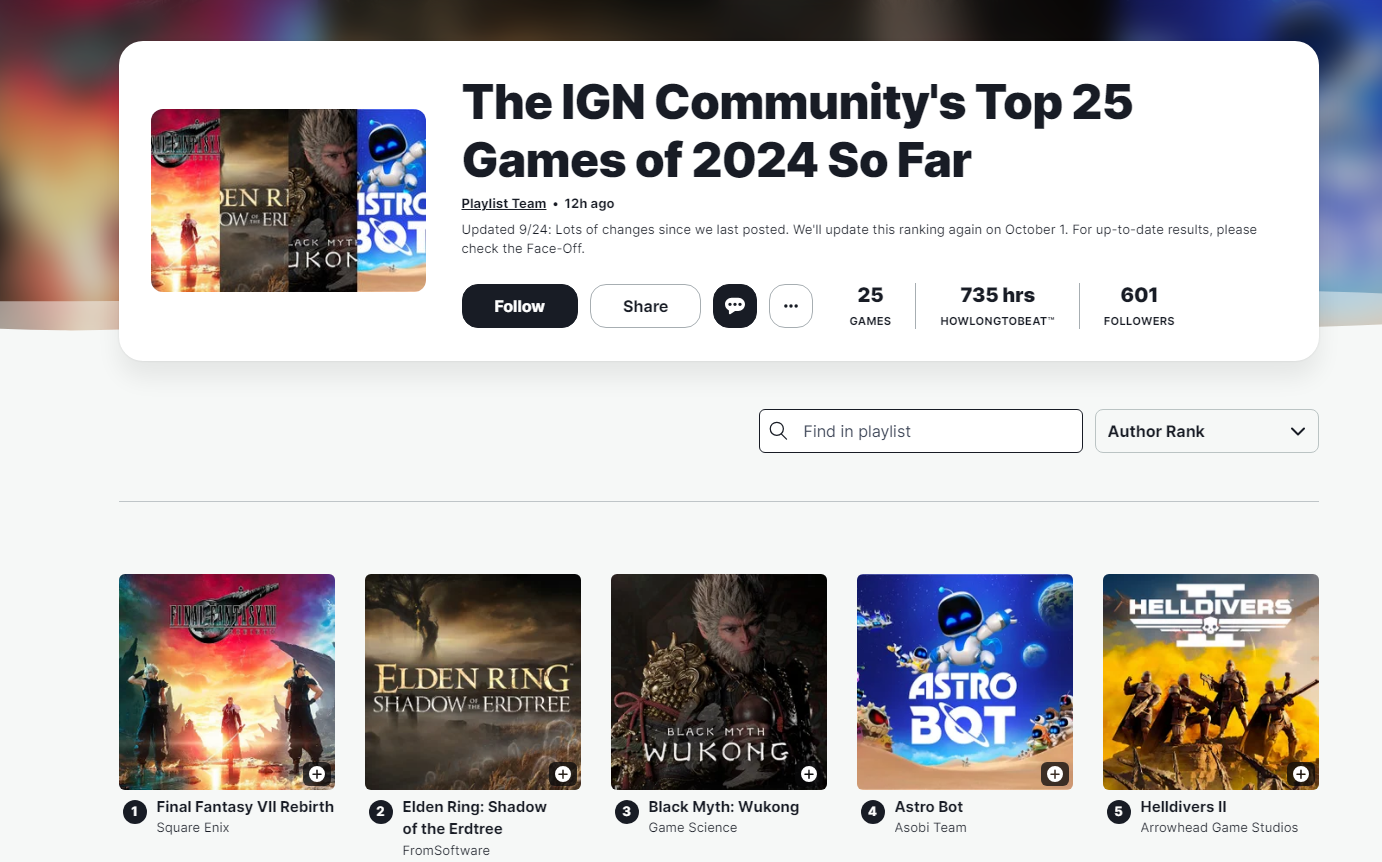
Task: Click the magnifying glass search icon
Action: pos(779,431)
